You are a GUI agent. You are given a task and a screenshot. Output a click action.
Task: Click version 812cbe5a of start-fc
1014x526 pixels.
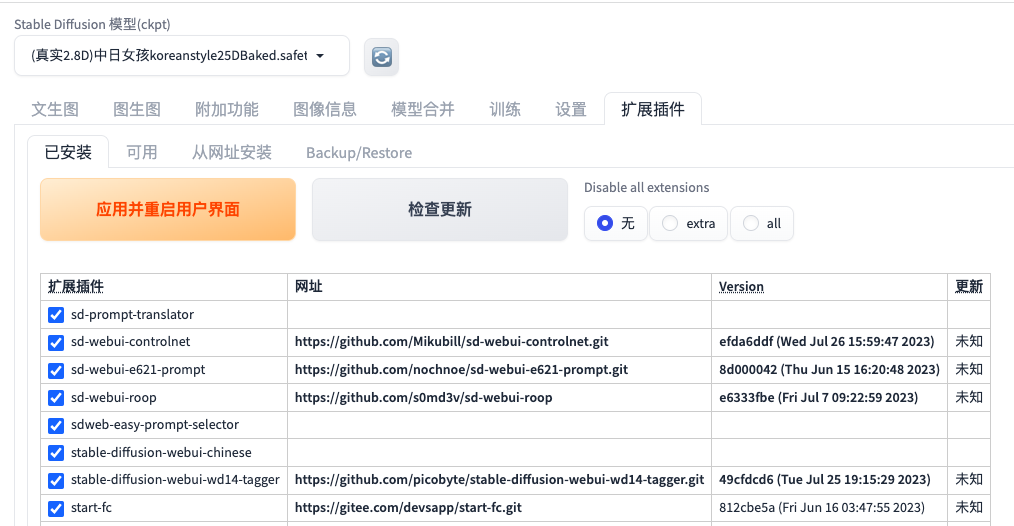821,507
